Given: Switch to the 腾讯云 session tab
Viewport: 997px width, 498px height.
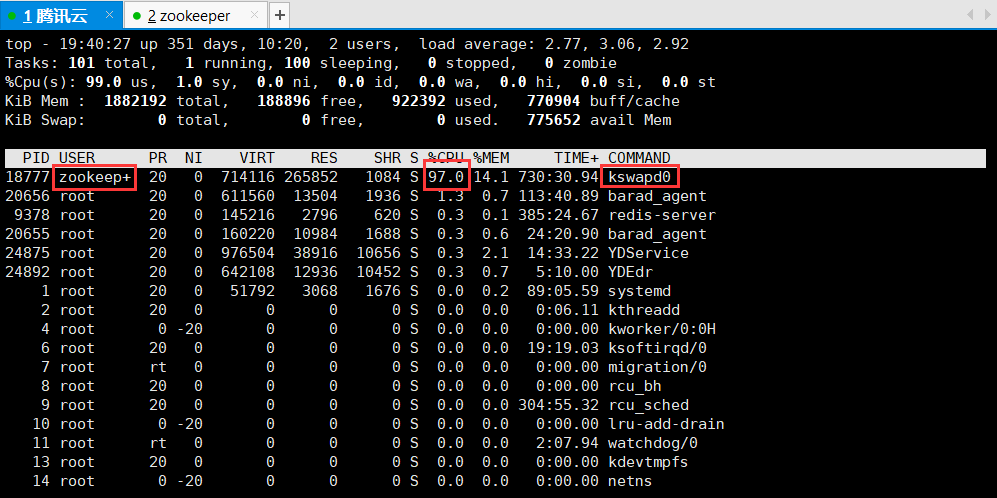Looking at the screenshot, I should pyautogui.click(x=61, y=16).
